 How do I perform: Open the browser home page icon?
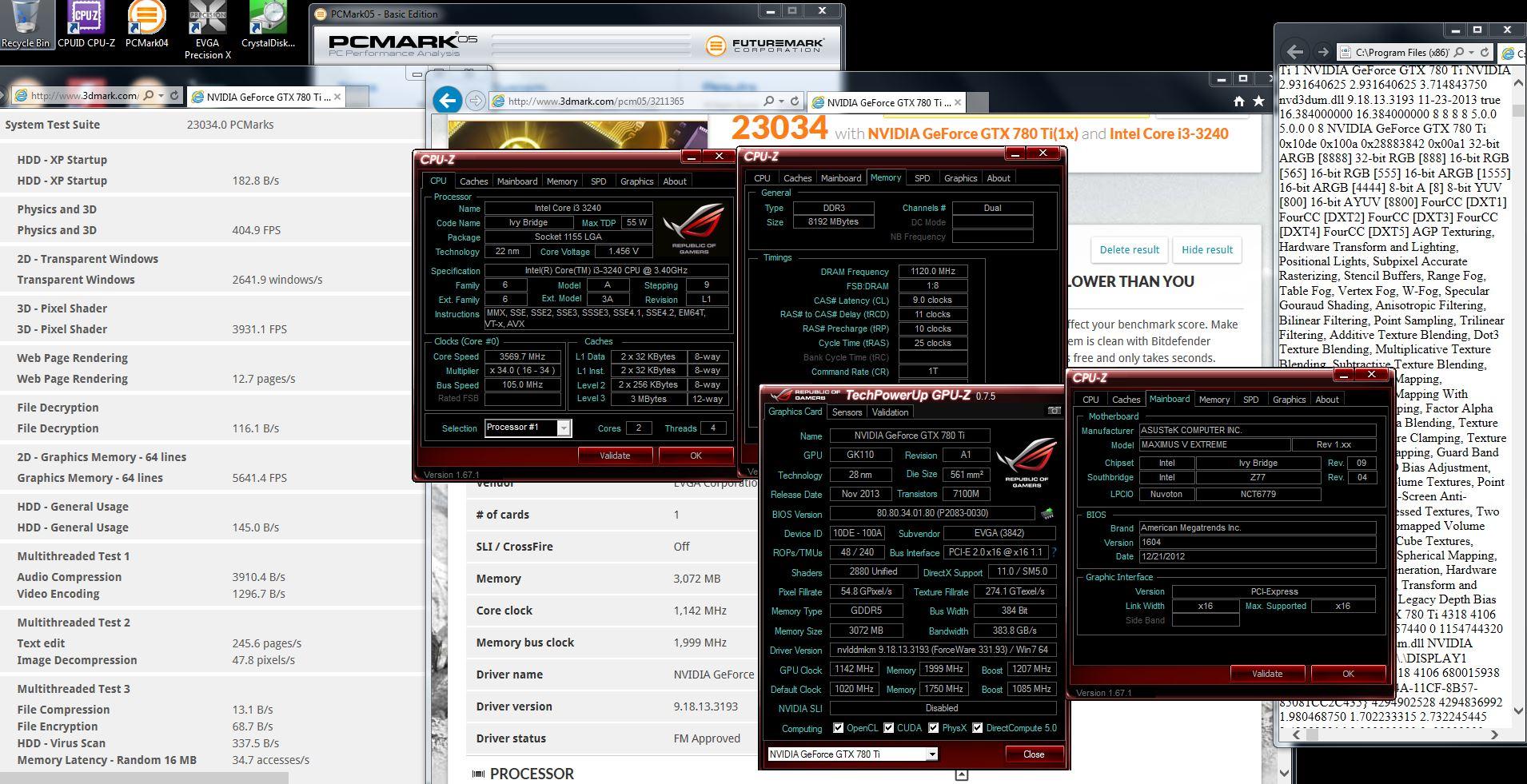click(1238, 101)
